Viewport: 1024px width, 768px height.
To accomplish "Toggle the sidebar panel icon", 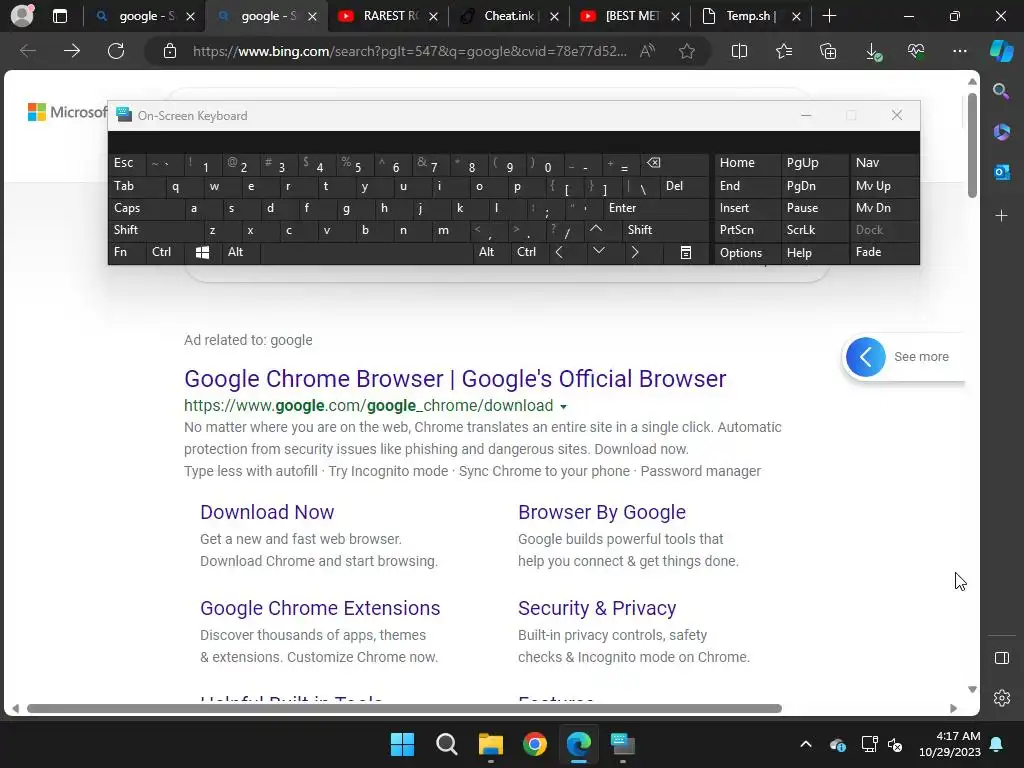I will (1002, 658).
